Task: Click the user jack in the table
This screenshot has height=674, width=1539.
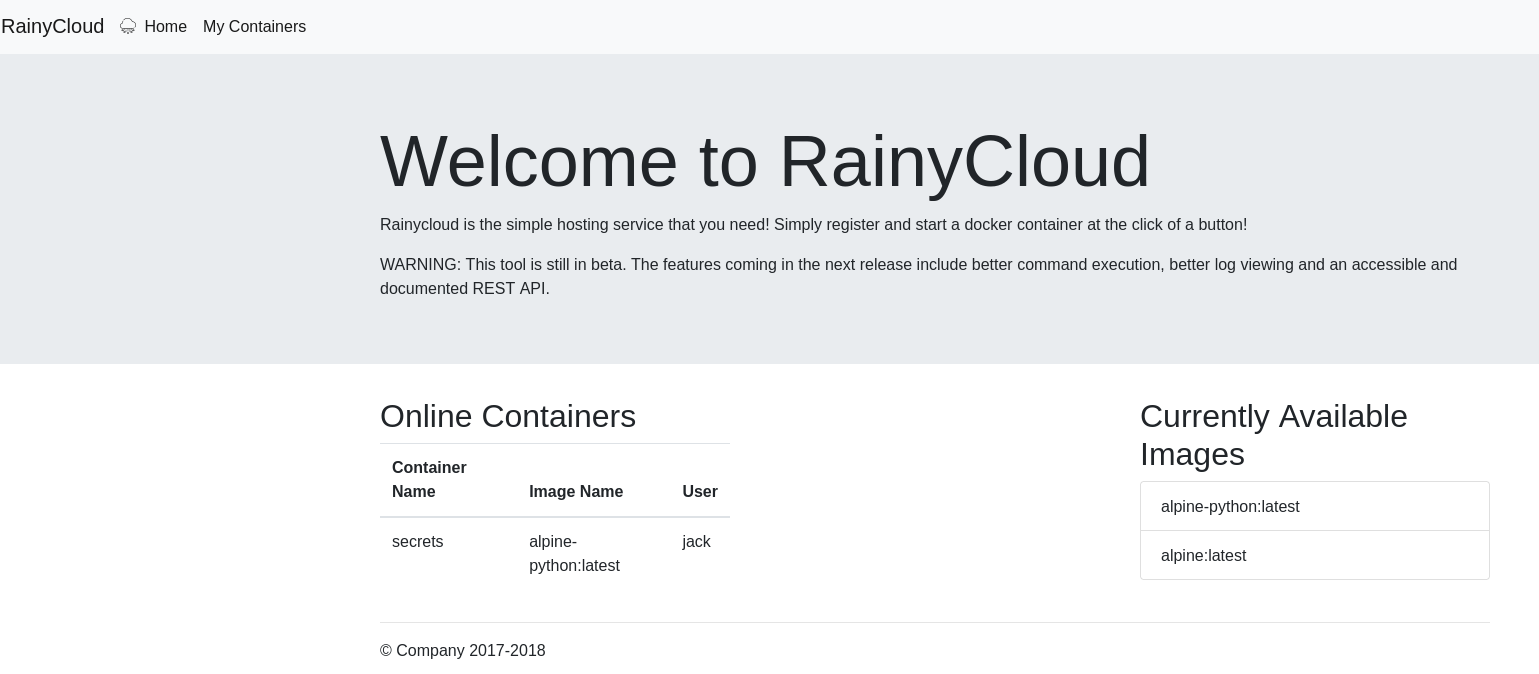Action: click(696, 542)
